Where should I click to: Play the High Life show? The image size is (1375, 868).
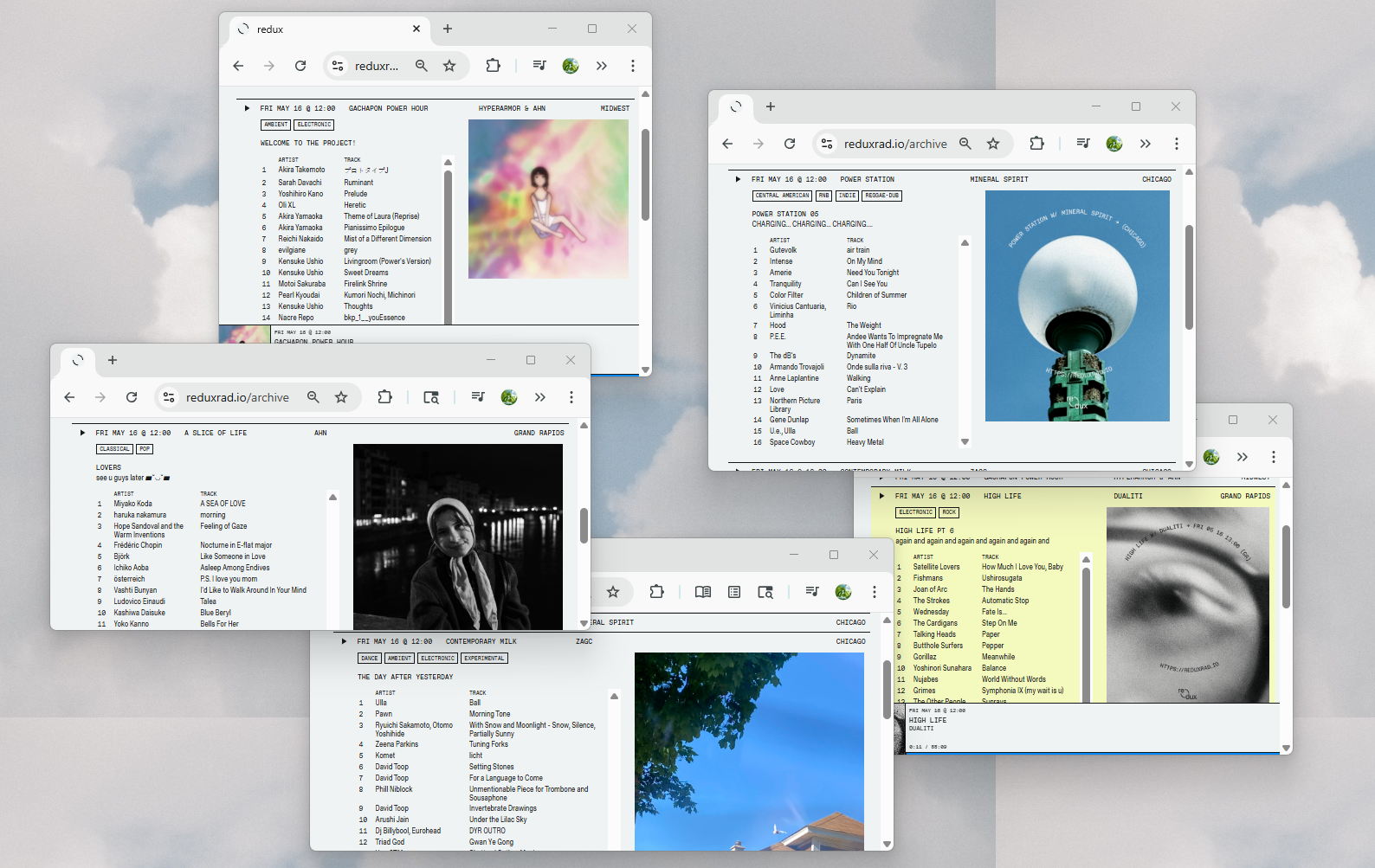(881, 496)
